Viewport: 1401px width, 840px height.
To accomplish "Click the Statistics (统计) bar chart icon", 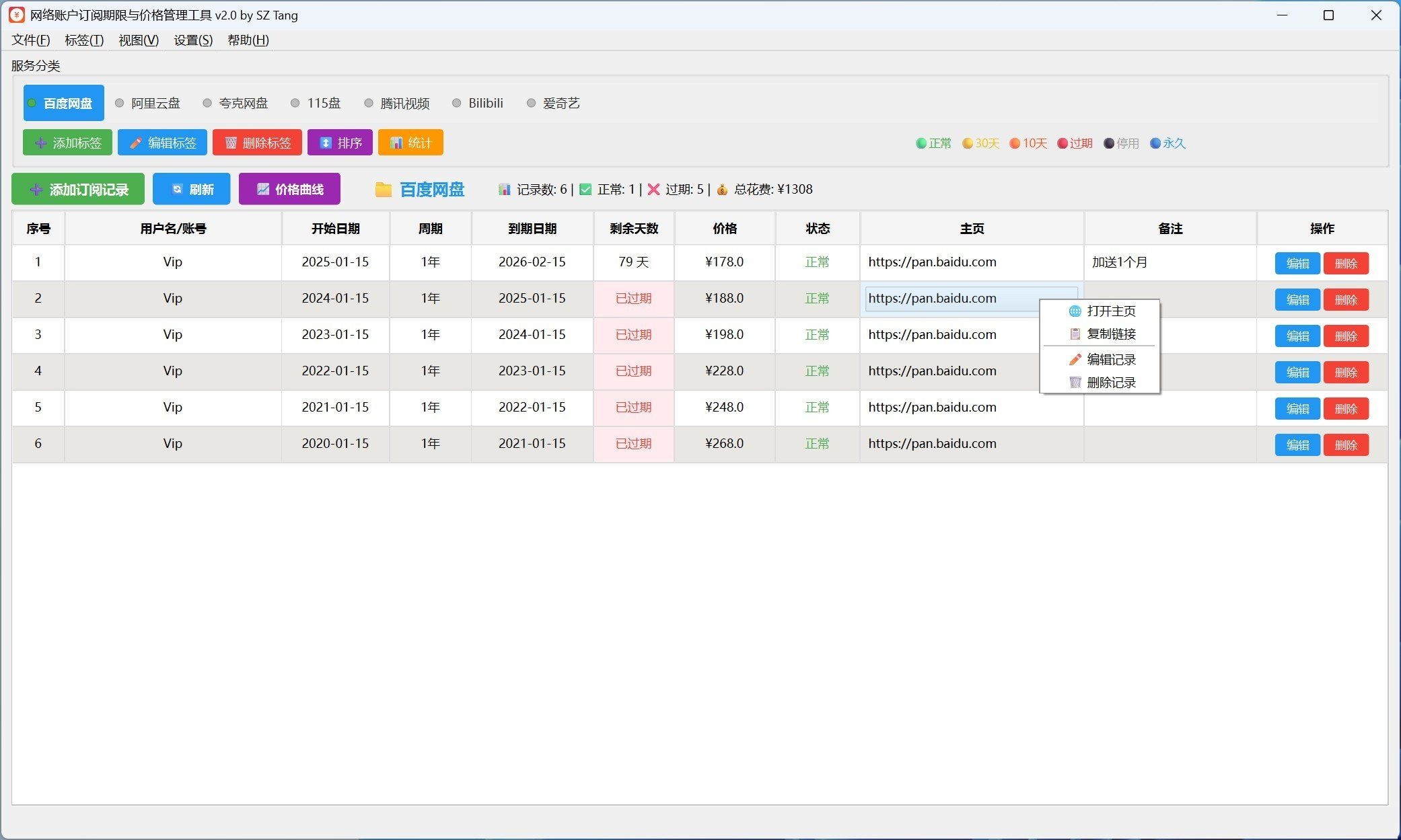I will 396,143.
